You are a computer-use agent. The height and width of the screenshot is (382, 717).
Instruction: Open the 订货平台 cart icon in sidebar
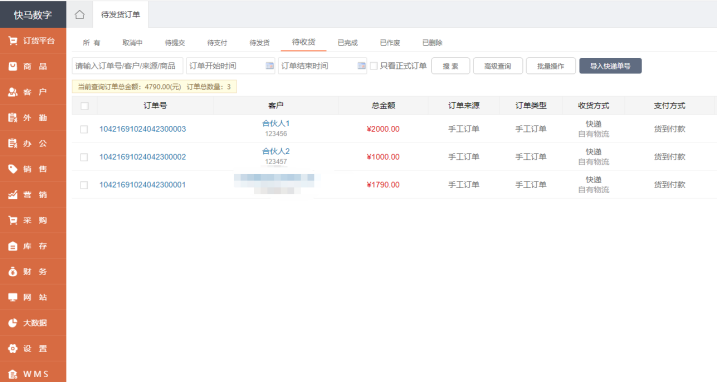pos(13,41)
